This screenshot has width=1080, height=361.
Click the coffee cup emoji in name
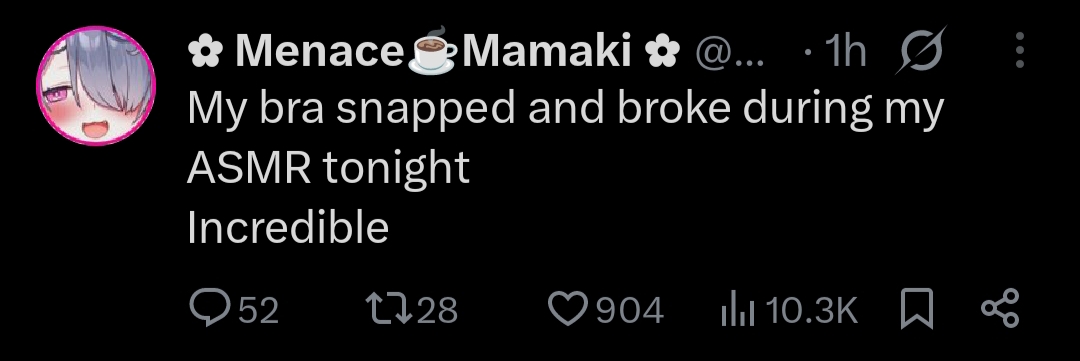coord(432,50)
